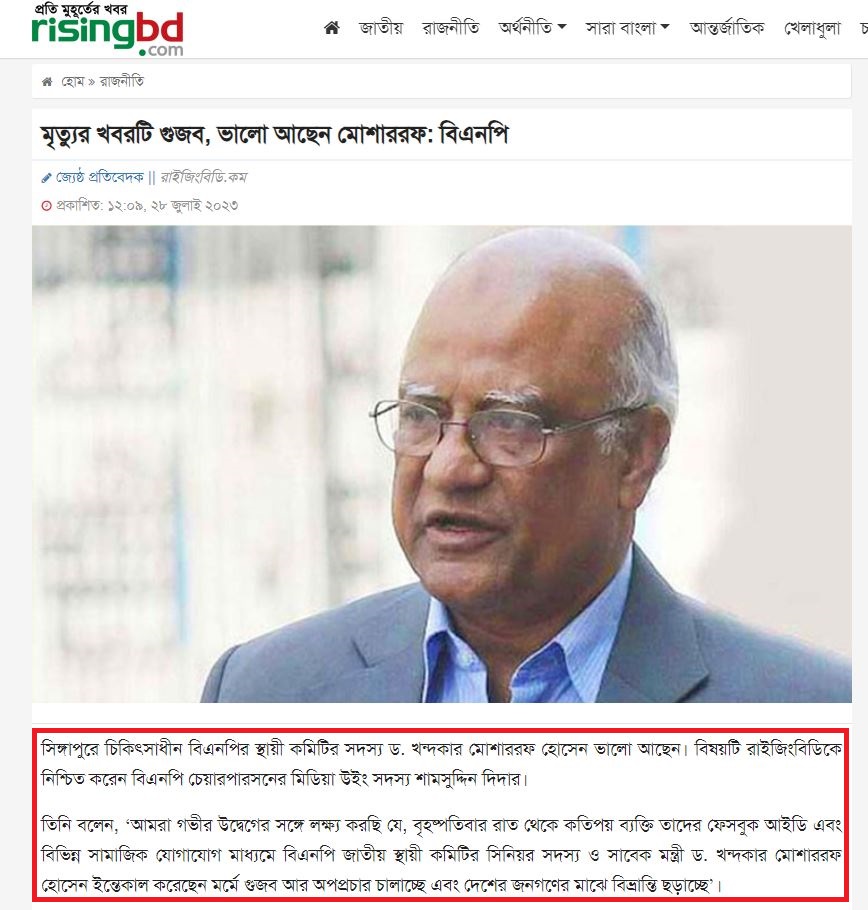Screen dimensions: 868x910
Task: Open the খেলাধুলা menu item
Action: tap(812, 27)
